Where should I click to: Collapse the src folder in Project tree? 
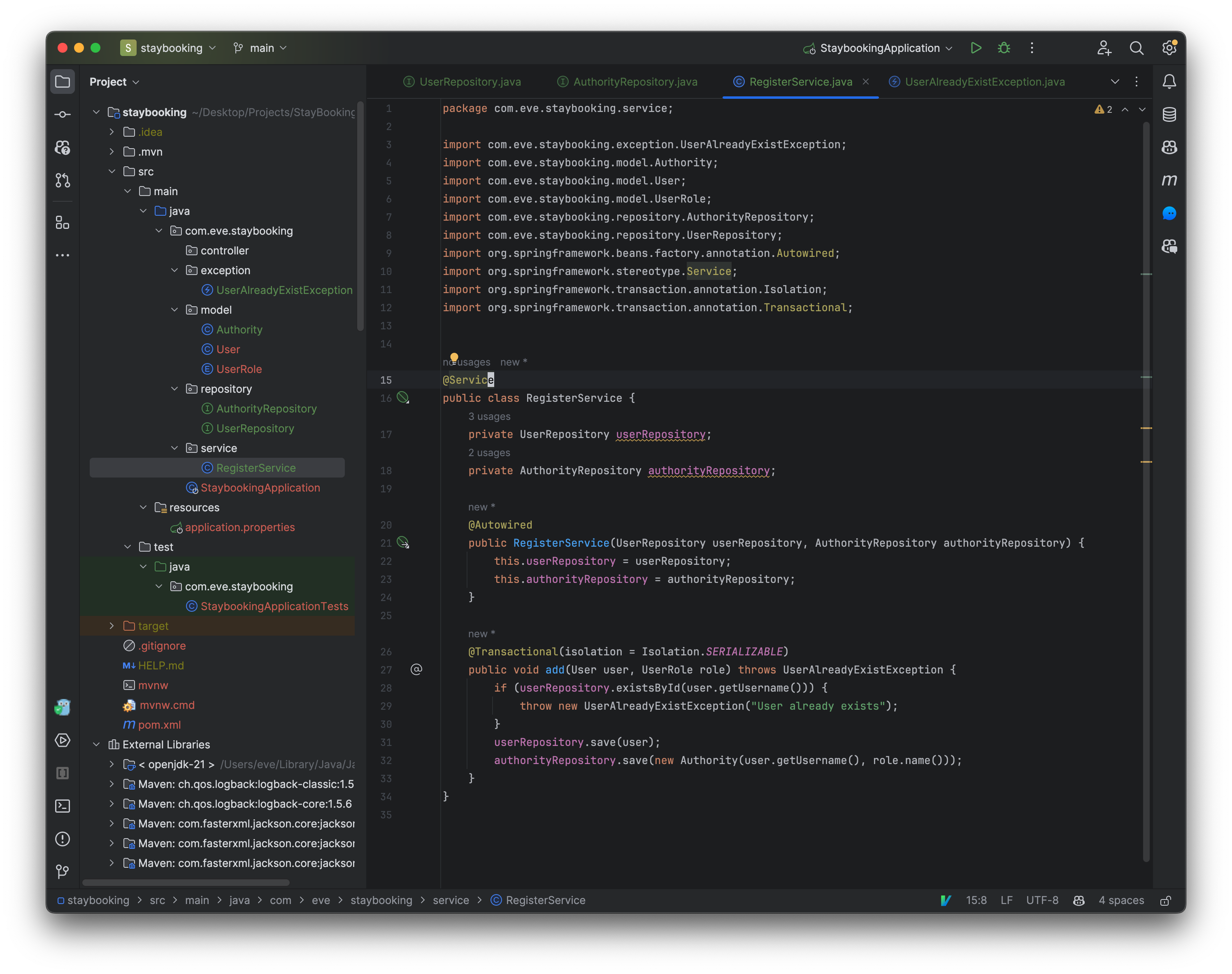112,171
